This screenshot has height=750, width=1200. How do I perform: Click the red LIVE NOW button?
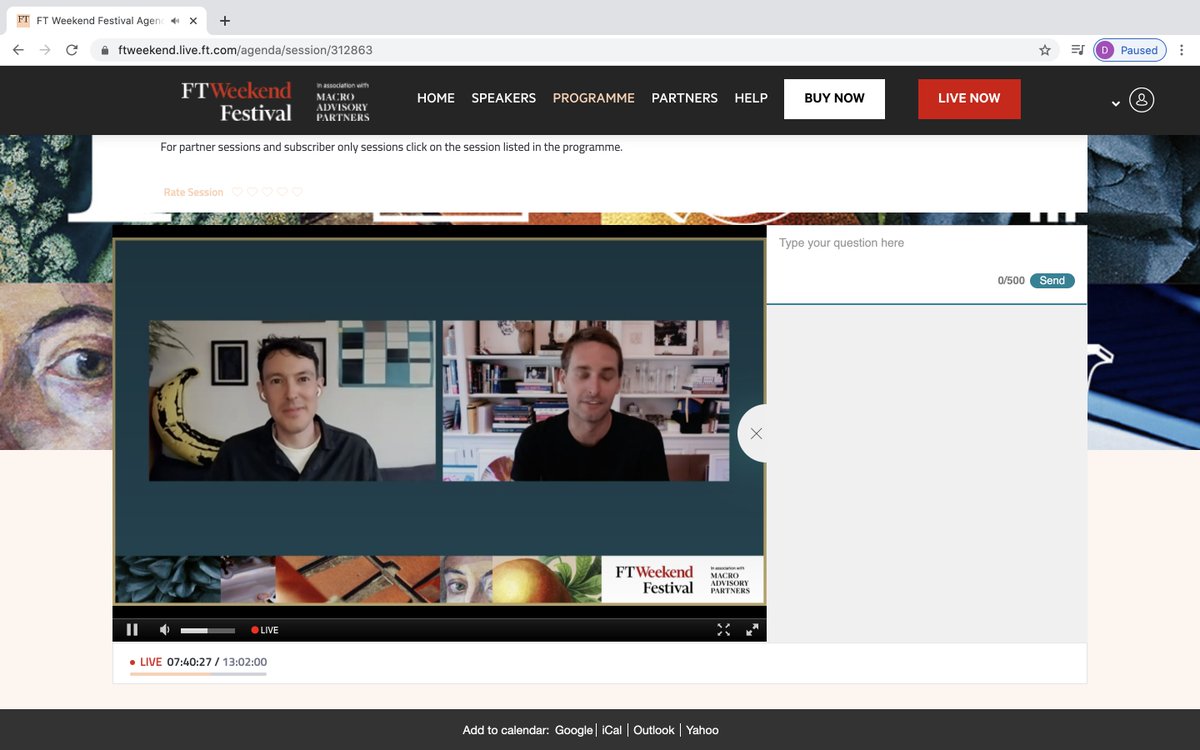pos(969,99)
